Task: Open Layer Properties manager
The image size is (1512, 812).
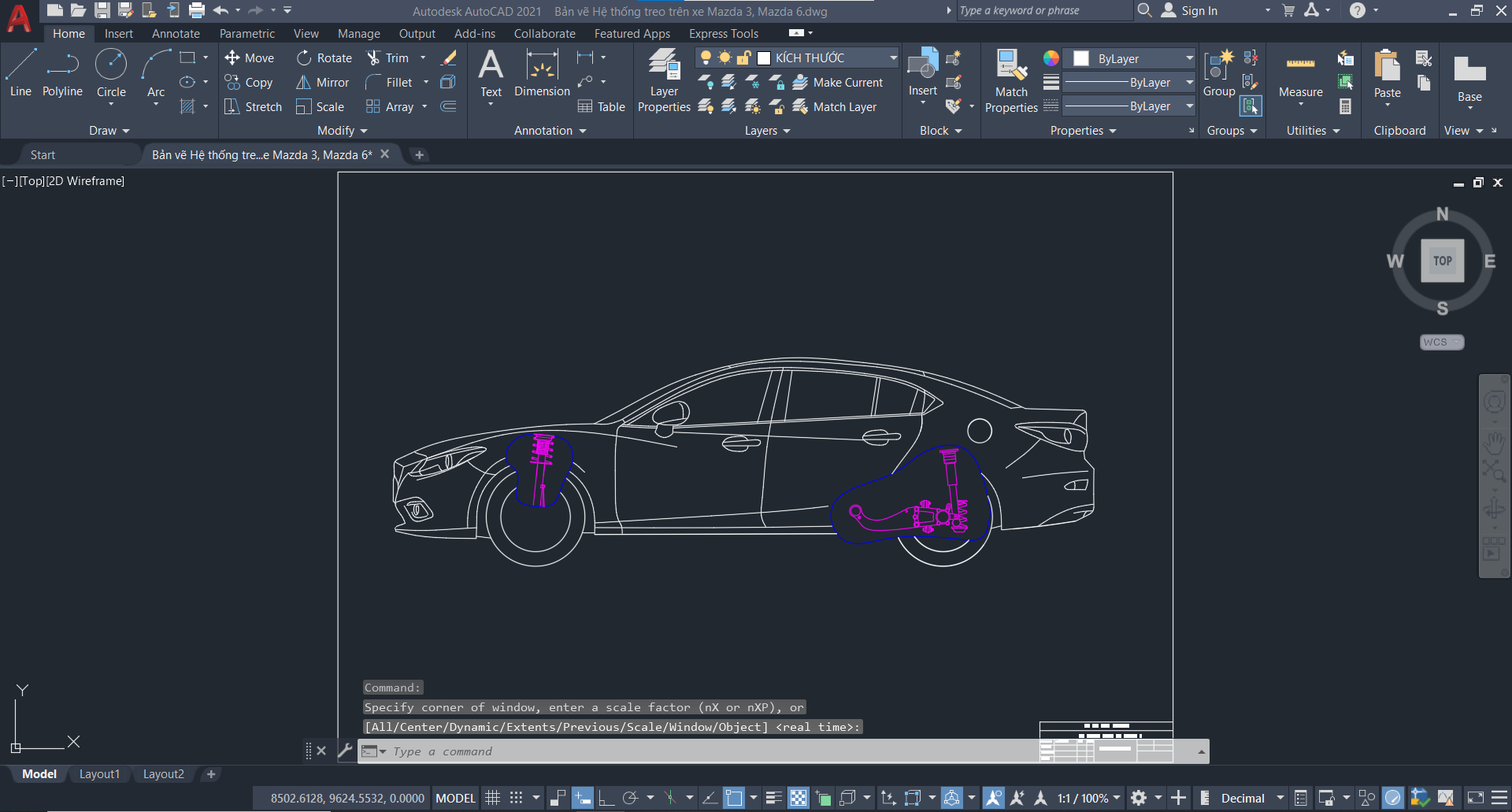Action: [664, 80]
